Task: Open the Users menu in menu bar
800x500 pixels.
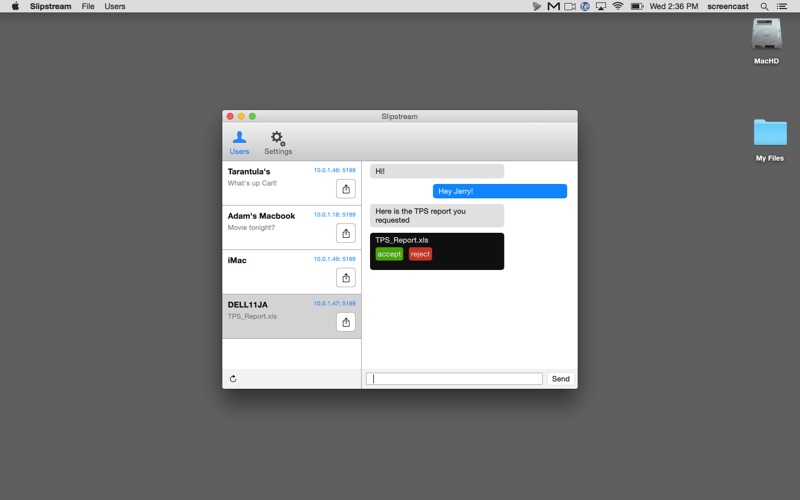Action: pyautogui.click(x=115, y=6)
